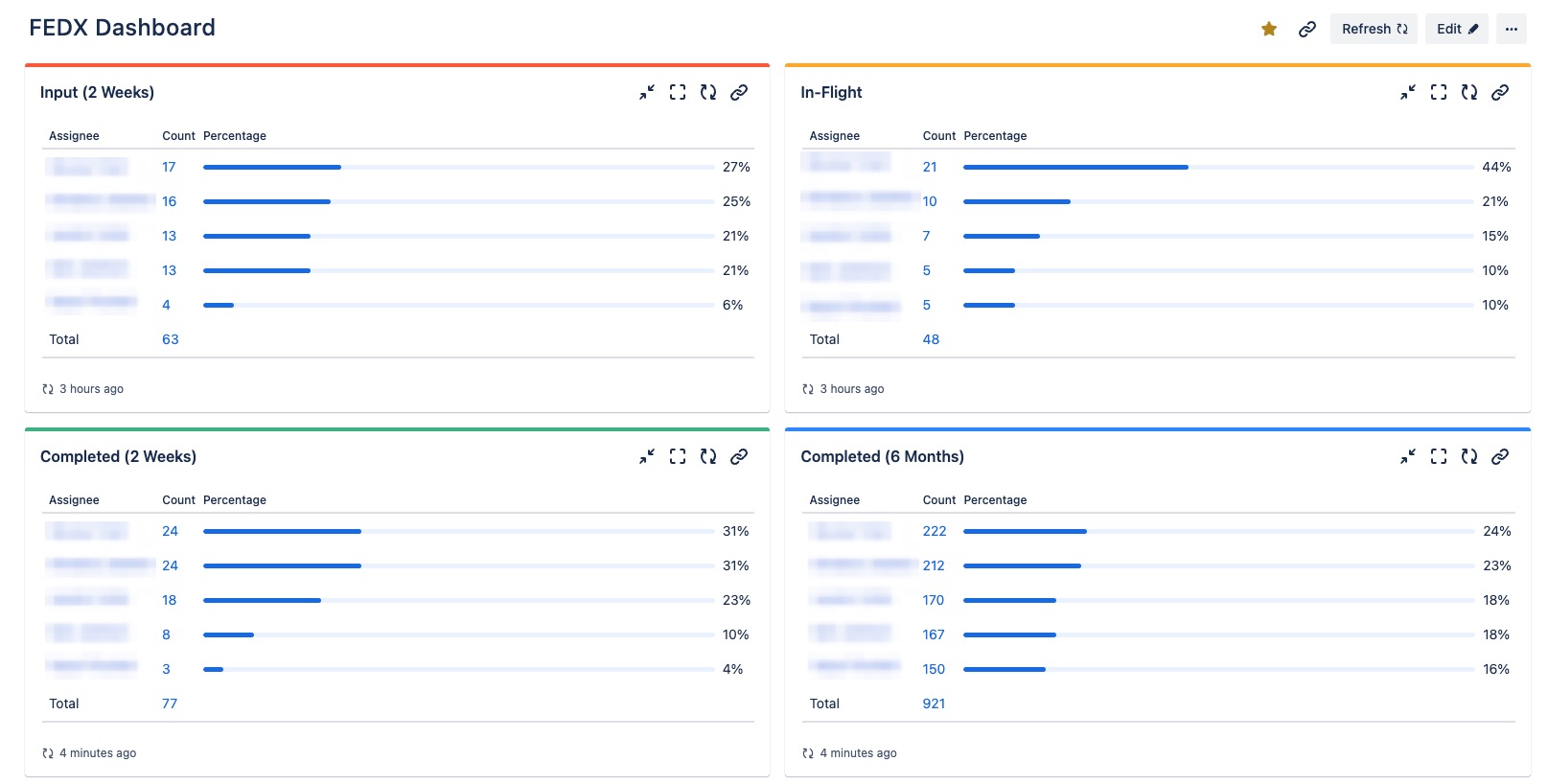This screenshot has height=784, width=1548.
Task: Open count 8 in Completed (2 Weeks)
Action: [x=166, y=634]
